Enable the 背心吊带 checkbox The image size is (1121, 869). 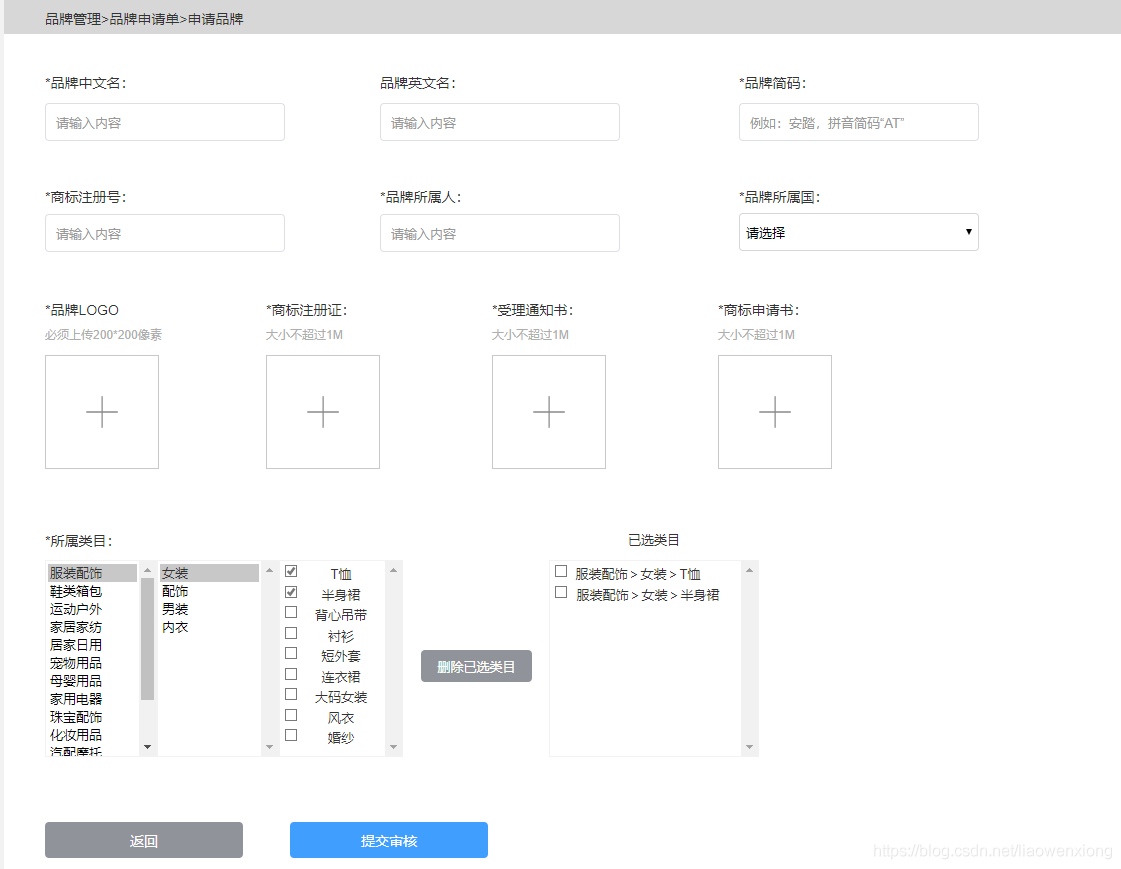tap(290, 612)
